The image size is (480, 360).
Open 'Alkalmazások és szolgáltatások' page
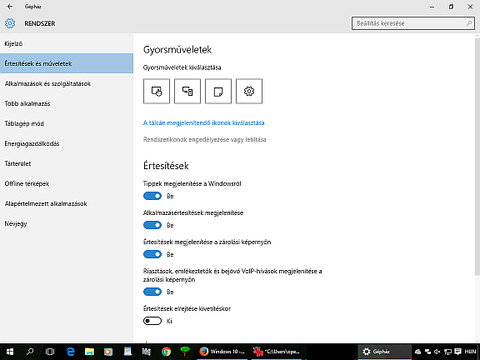67,84
